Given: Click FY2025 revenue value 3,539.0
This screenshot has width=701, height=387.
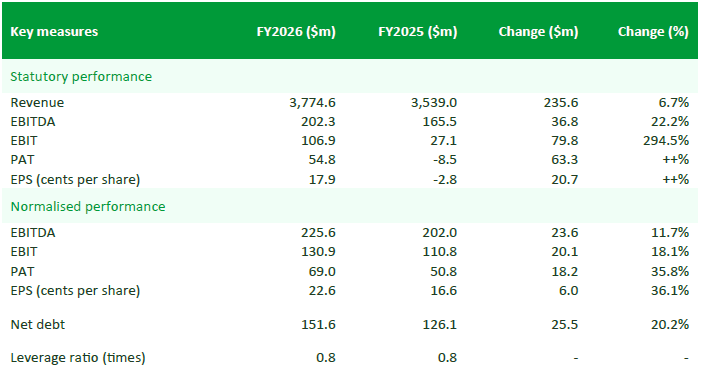Looking at the screenshot, I should pos(434,102).
